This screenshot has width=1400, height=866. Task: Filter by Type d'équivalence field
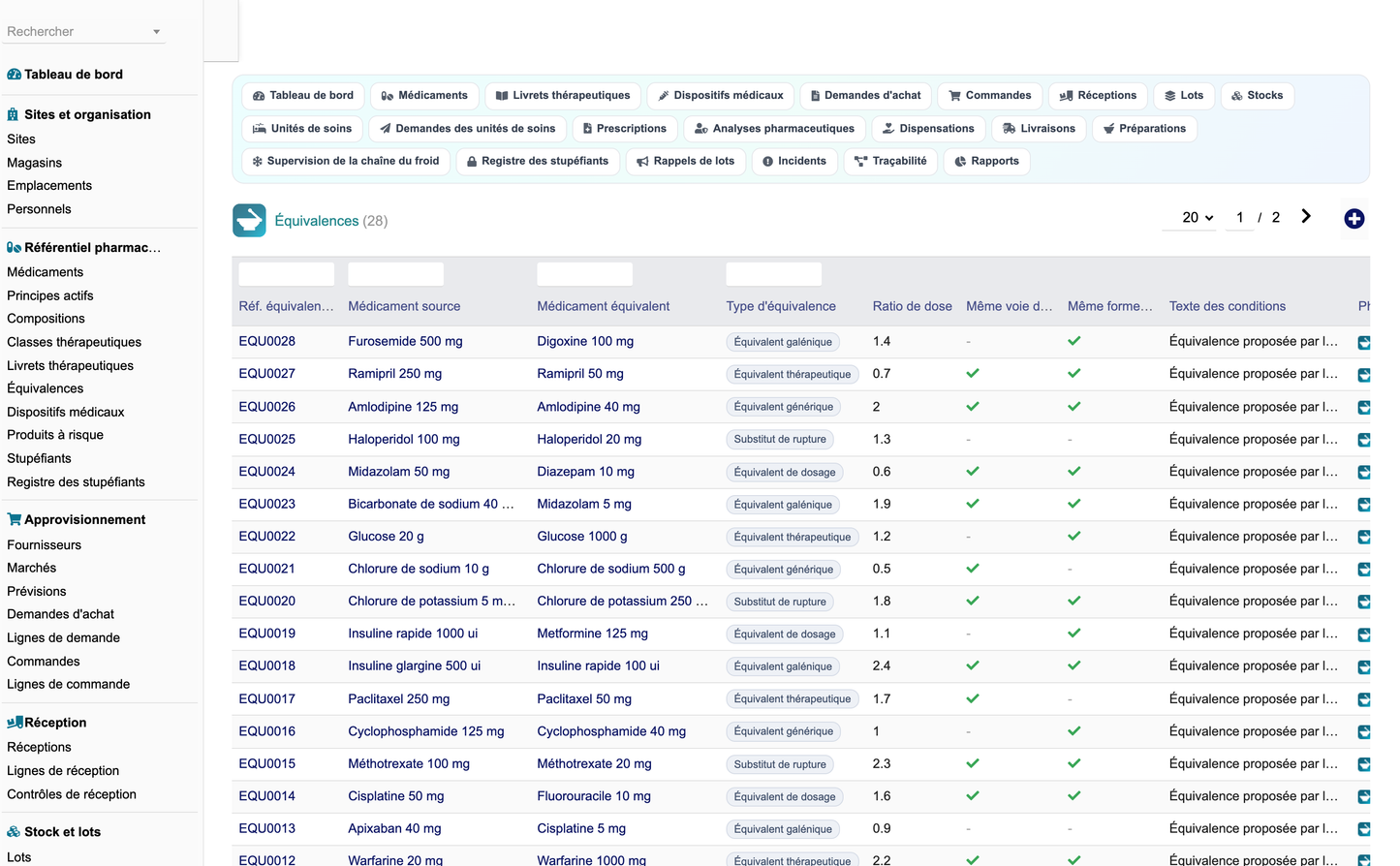773,274
